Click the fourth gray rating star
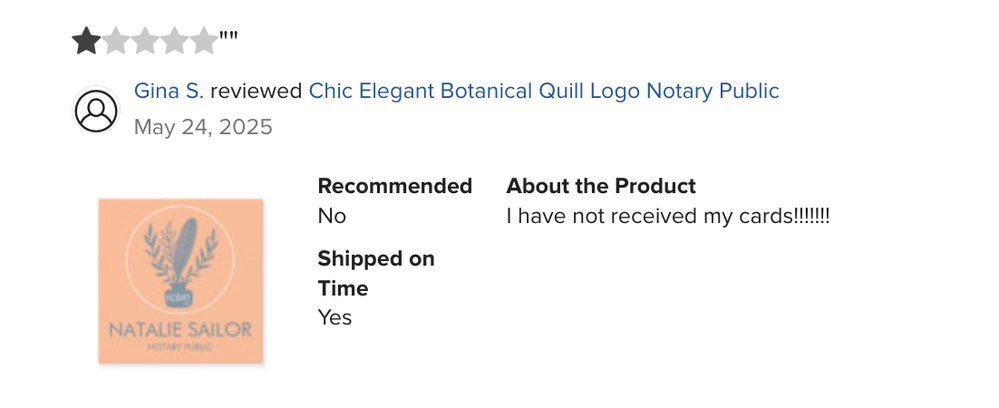The width and height of the screenshot is (999, 408). (x=174, y=41)
